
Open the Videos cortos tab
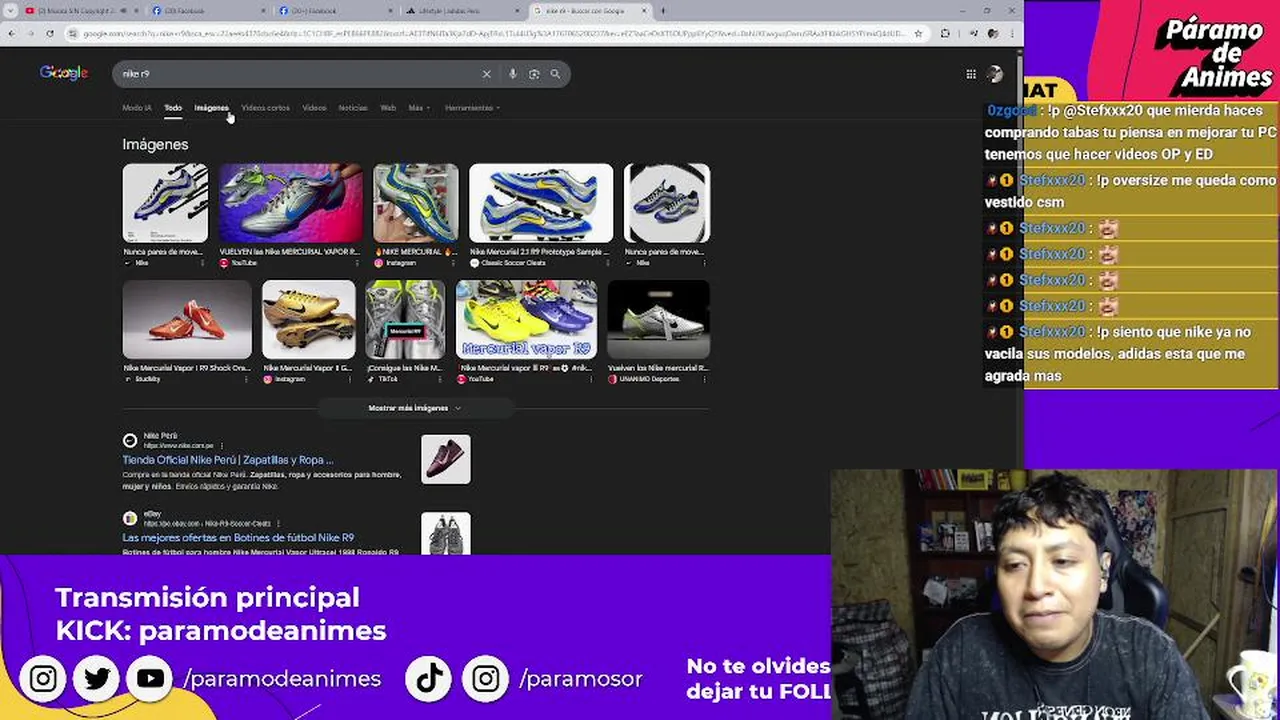[265, 108]
